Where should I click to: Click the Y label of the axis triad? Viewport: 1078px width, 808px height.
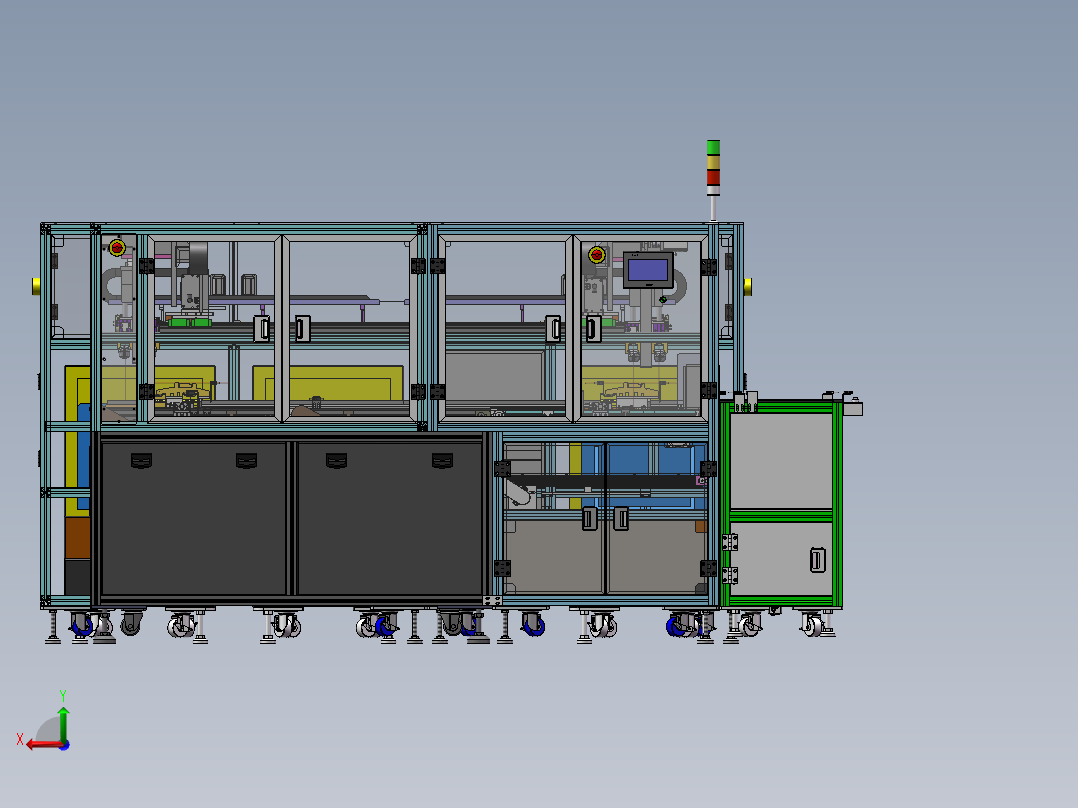tap(63, 696)
